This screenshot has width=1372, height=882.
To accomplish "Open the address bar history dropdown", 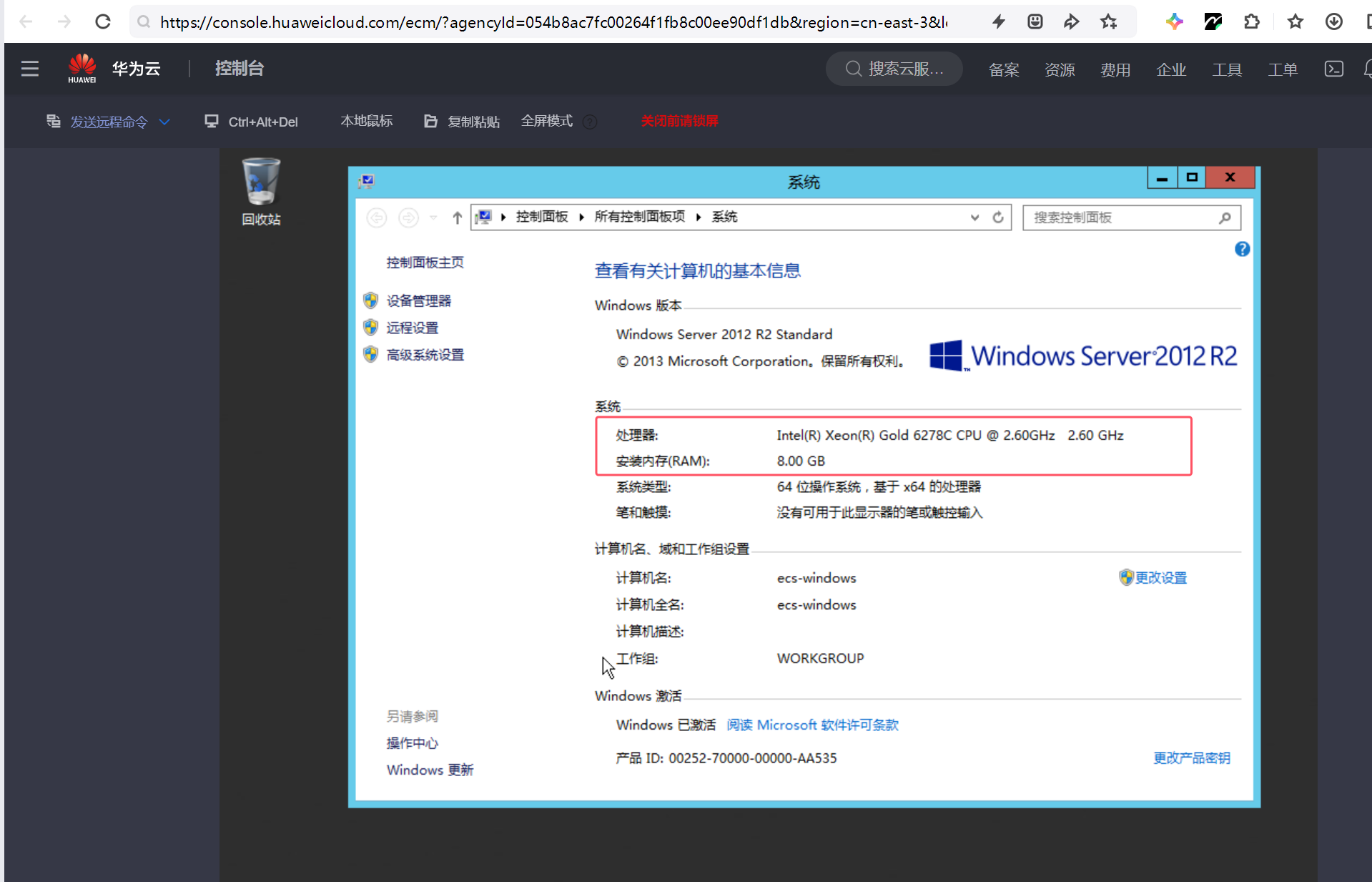I will point(974,217).
